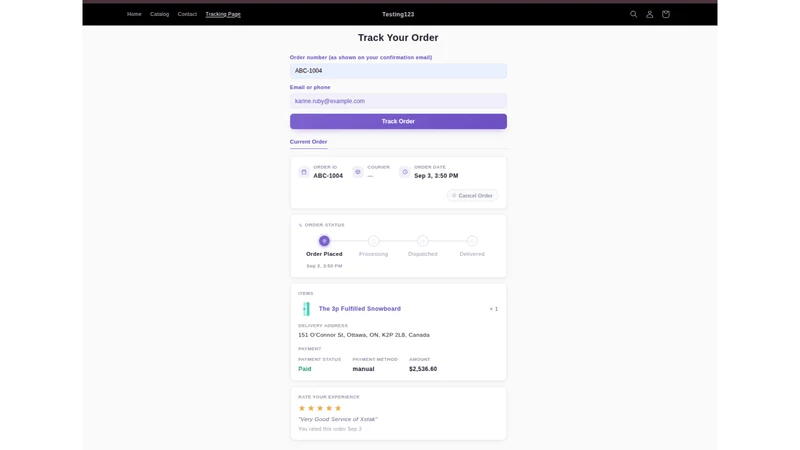Click the delivery address 151 O'Connor St
800x450 pixels.
click(364, 335)
